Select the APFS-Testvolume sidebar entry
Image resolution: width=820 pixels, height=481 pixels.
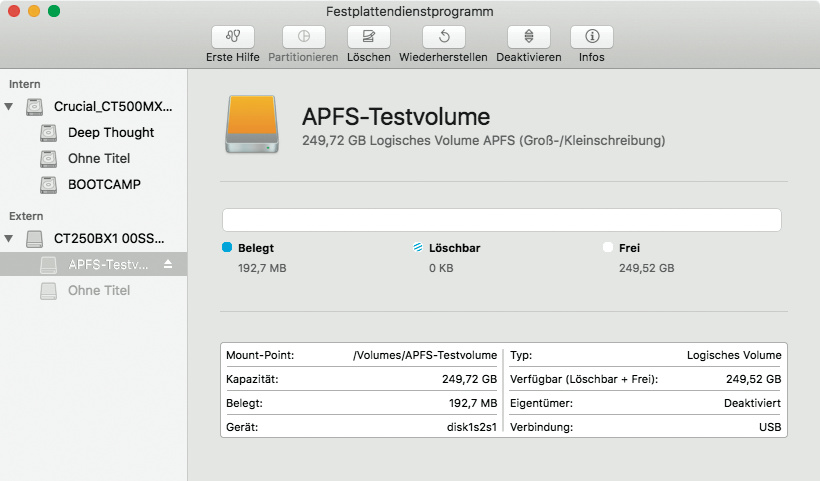point(108,264)
